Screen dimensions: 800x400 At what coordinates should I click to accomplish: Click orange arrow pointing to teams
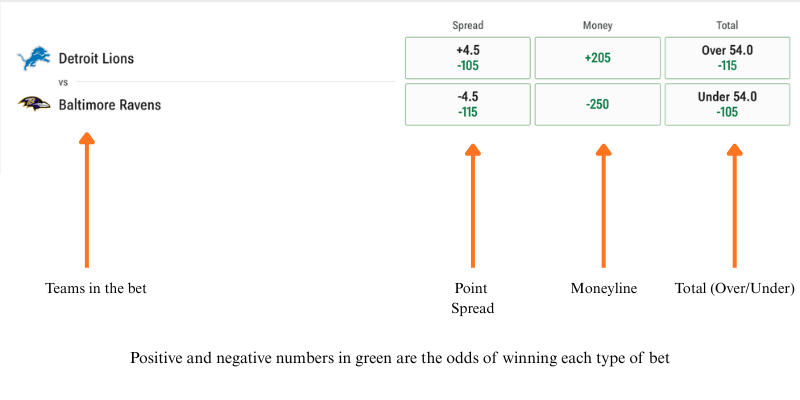pos(87,199)
